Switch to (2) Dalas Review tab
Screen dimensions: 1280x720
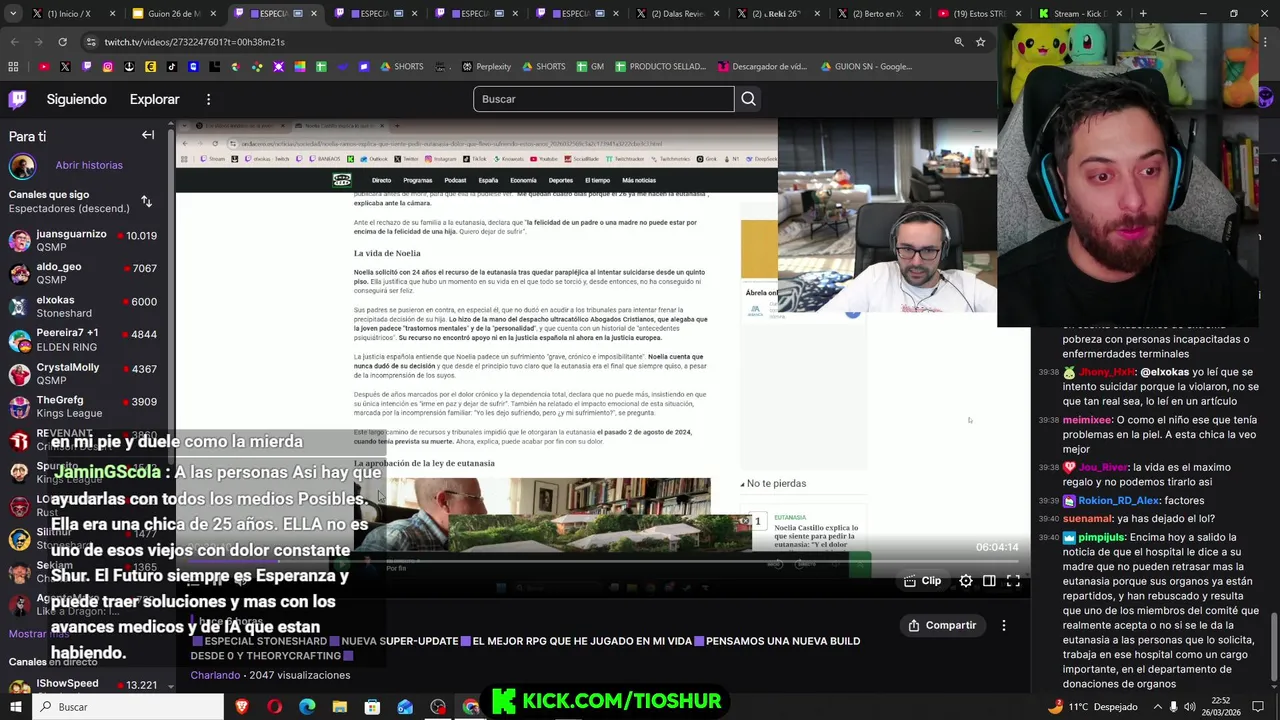click(677, 14)
